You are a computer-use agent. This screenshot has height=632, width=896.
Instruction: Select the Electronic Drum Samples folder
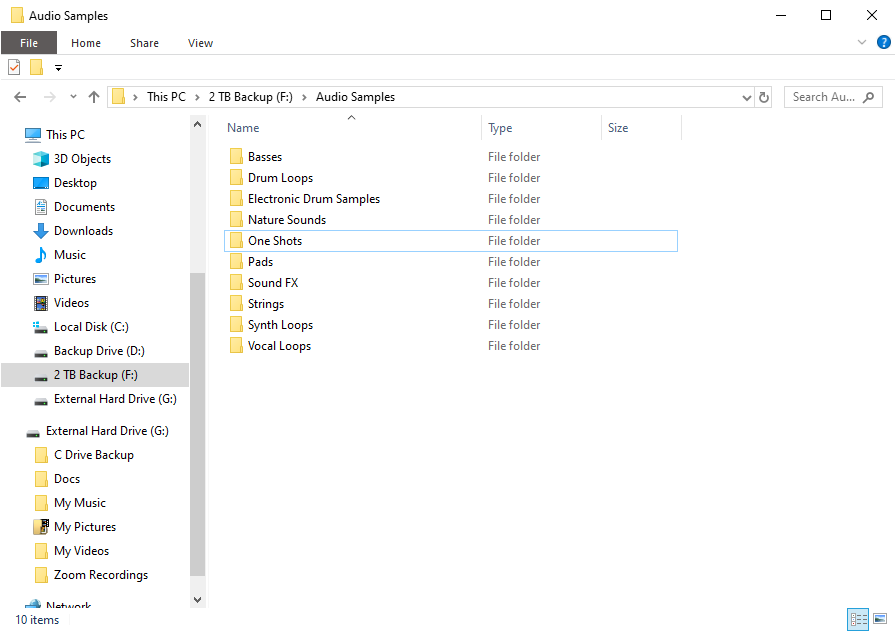tap(314, 199)
